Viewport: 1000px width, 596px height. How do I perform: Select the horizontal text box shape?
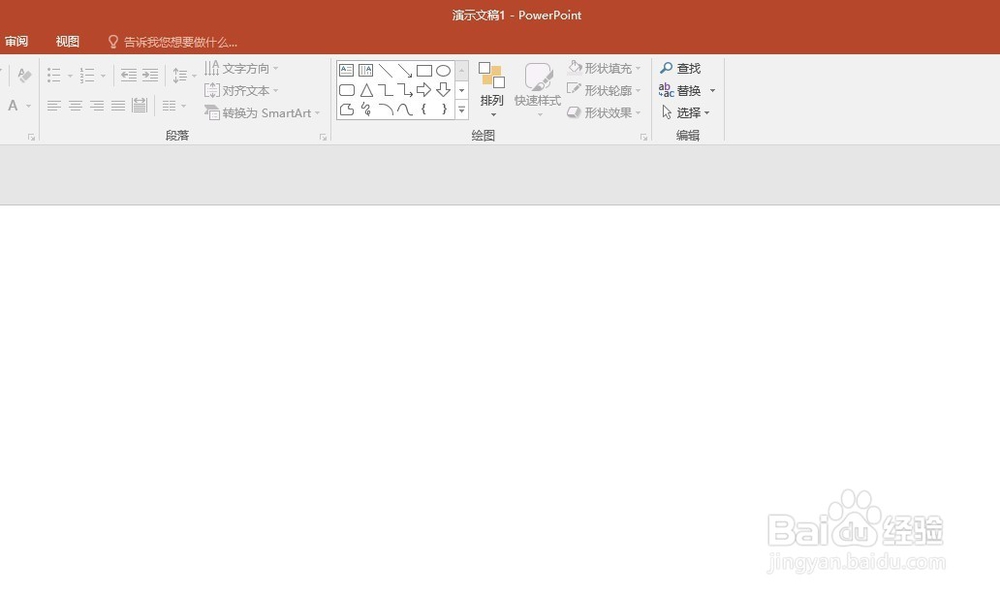click(x=346, y=70)
